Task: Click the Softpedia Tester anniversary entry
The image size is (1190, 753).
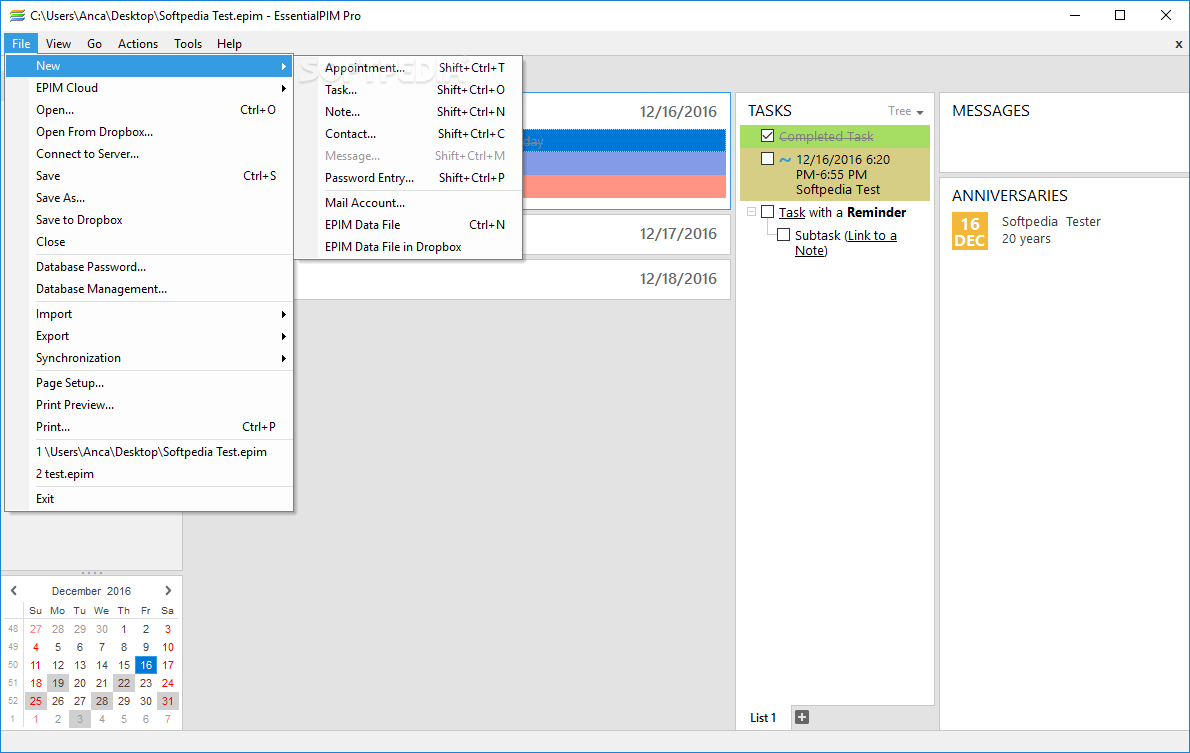Action: tap(1051, 230)
